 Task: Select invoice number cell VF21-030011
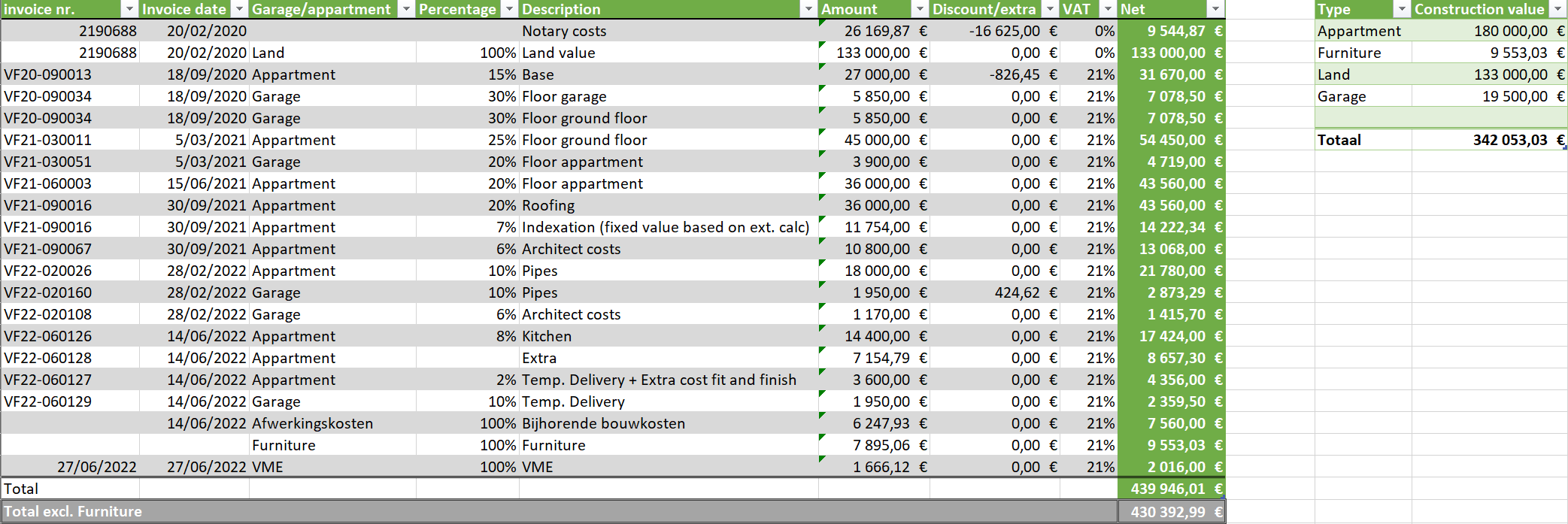point(70,140)
